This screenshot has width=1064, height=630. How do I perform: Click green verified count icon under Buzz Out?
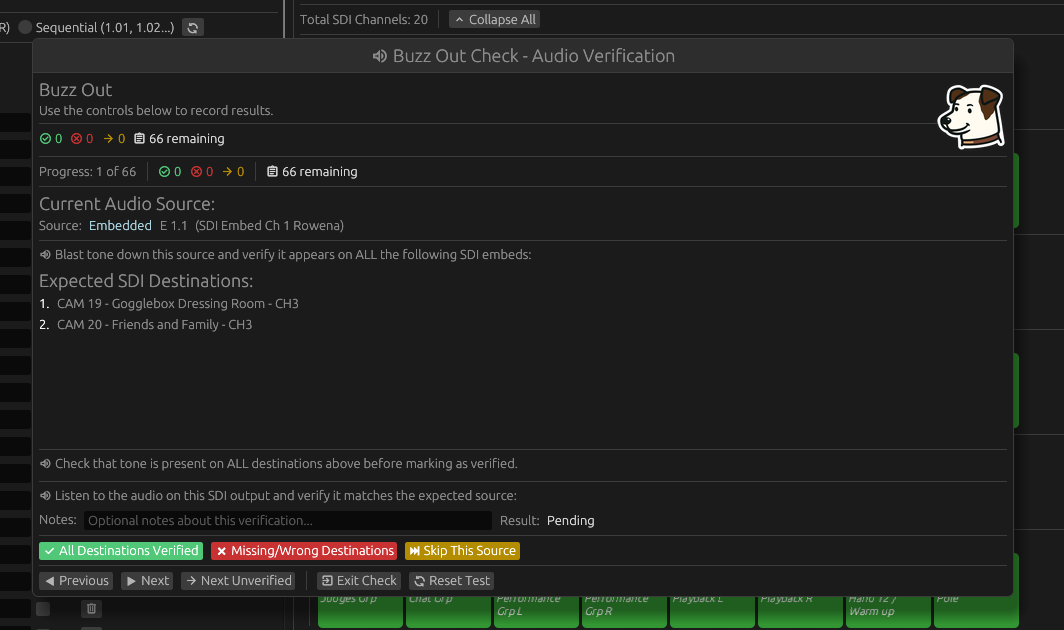45,139
